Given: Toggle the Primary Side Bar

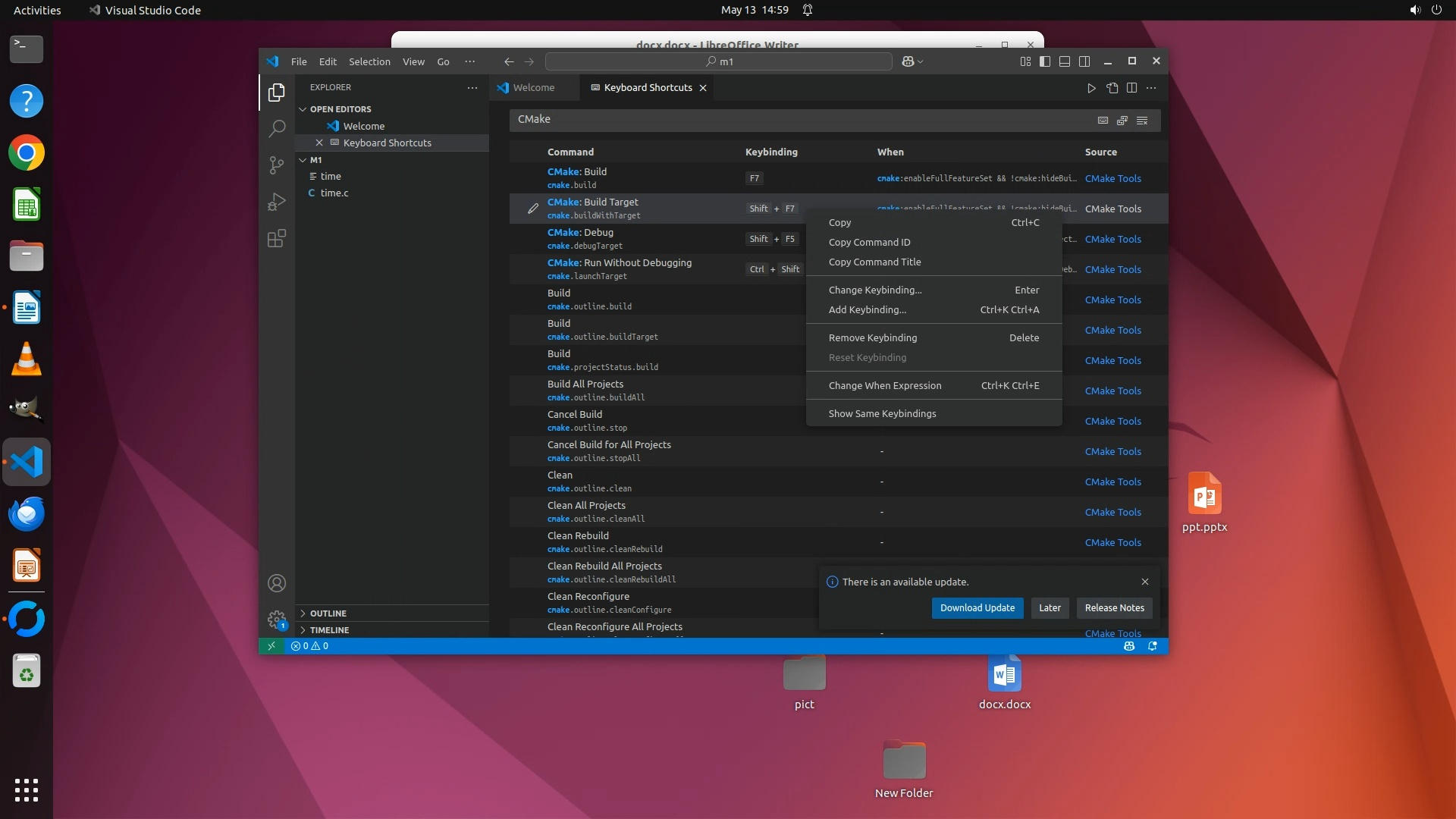Looking at the screenshot, I should [x=1045, y=61].
